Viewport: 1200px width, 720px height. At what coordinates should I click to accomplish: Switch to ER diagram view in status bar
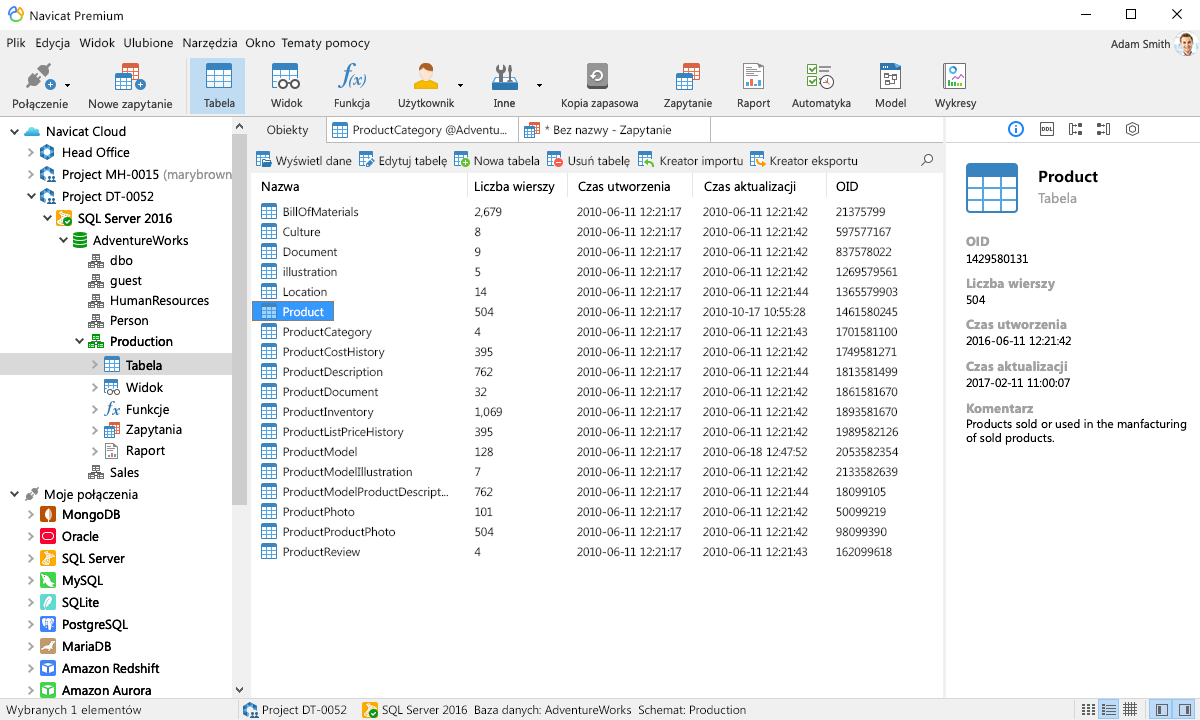(x=1130, y=709)
